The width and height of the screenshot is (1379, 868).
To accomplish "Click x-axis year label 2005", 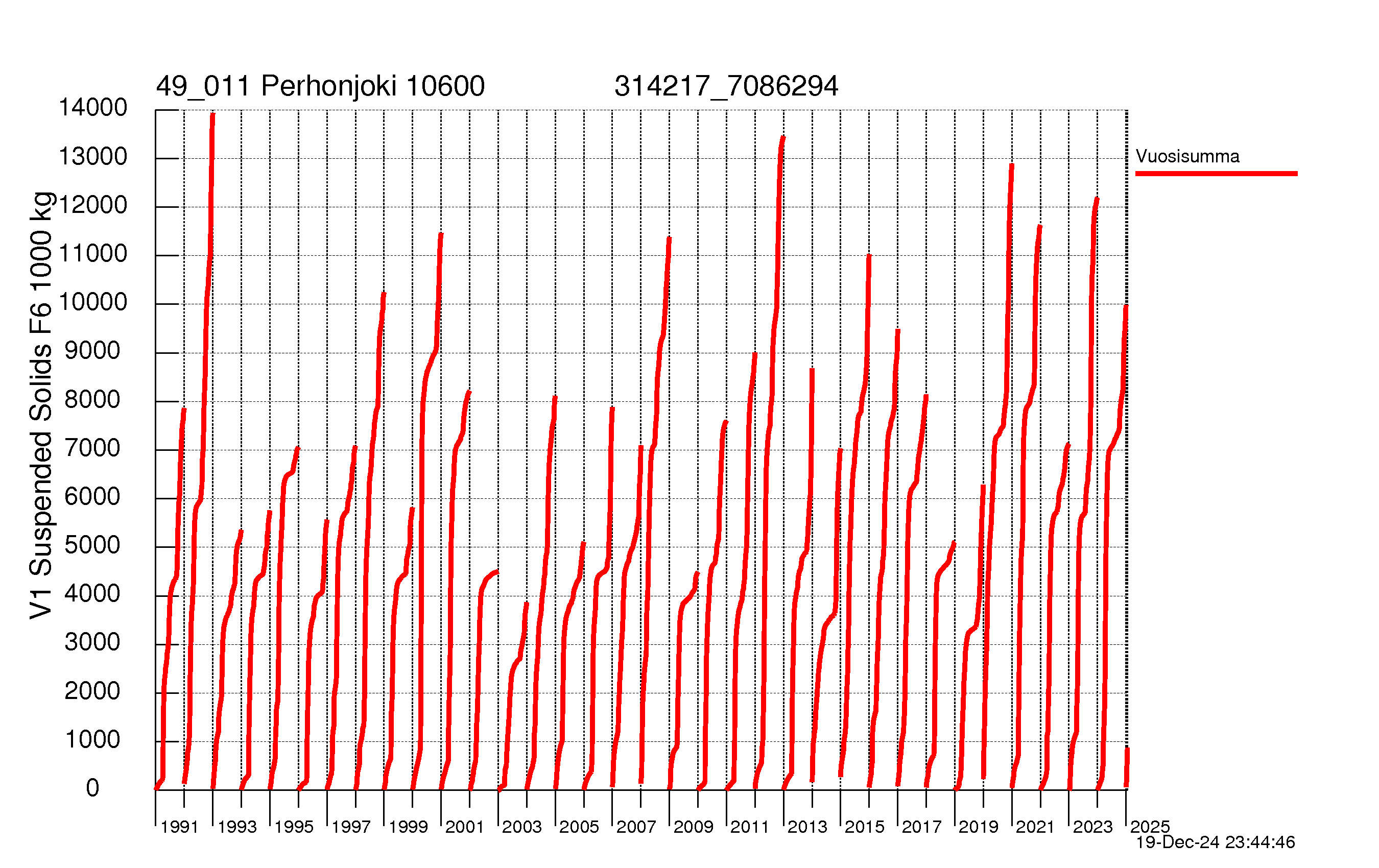I will pyautogui.click(x=579, y=827).
